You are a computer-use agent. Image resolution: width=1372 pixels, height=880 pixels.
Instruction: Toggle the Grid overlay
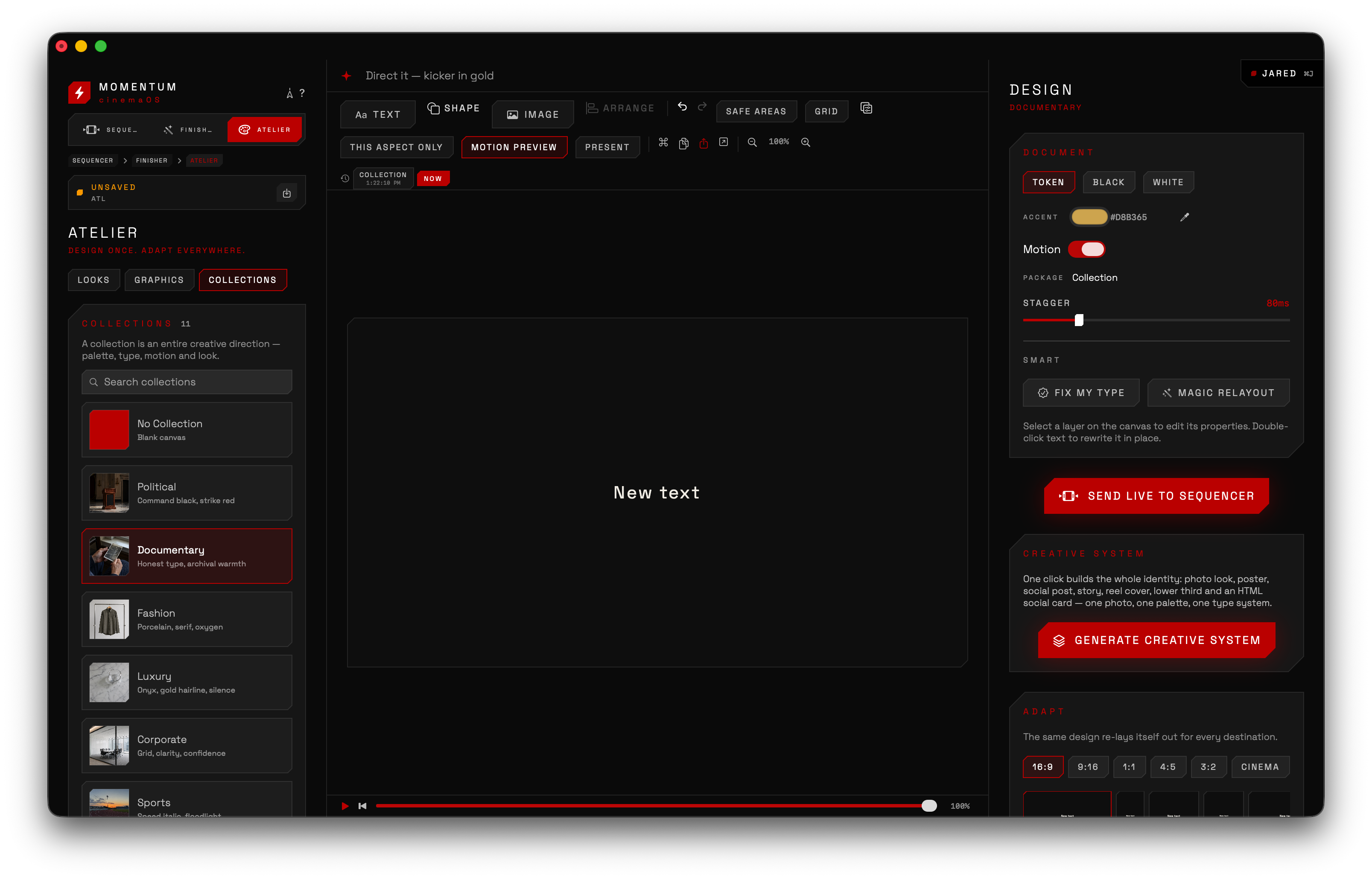[x=826, y=111]
